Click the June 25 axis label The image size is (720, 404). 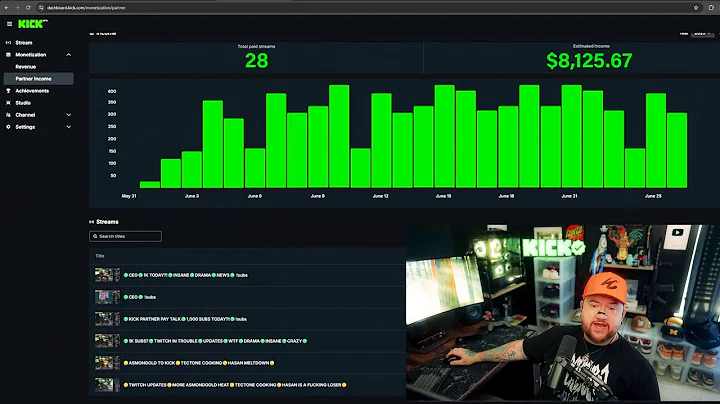tap(653, 196)
